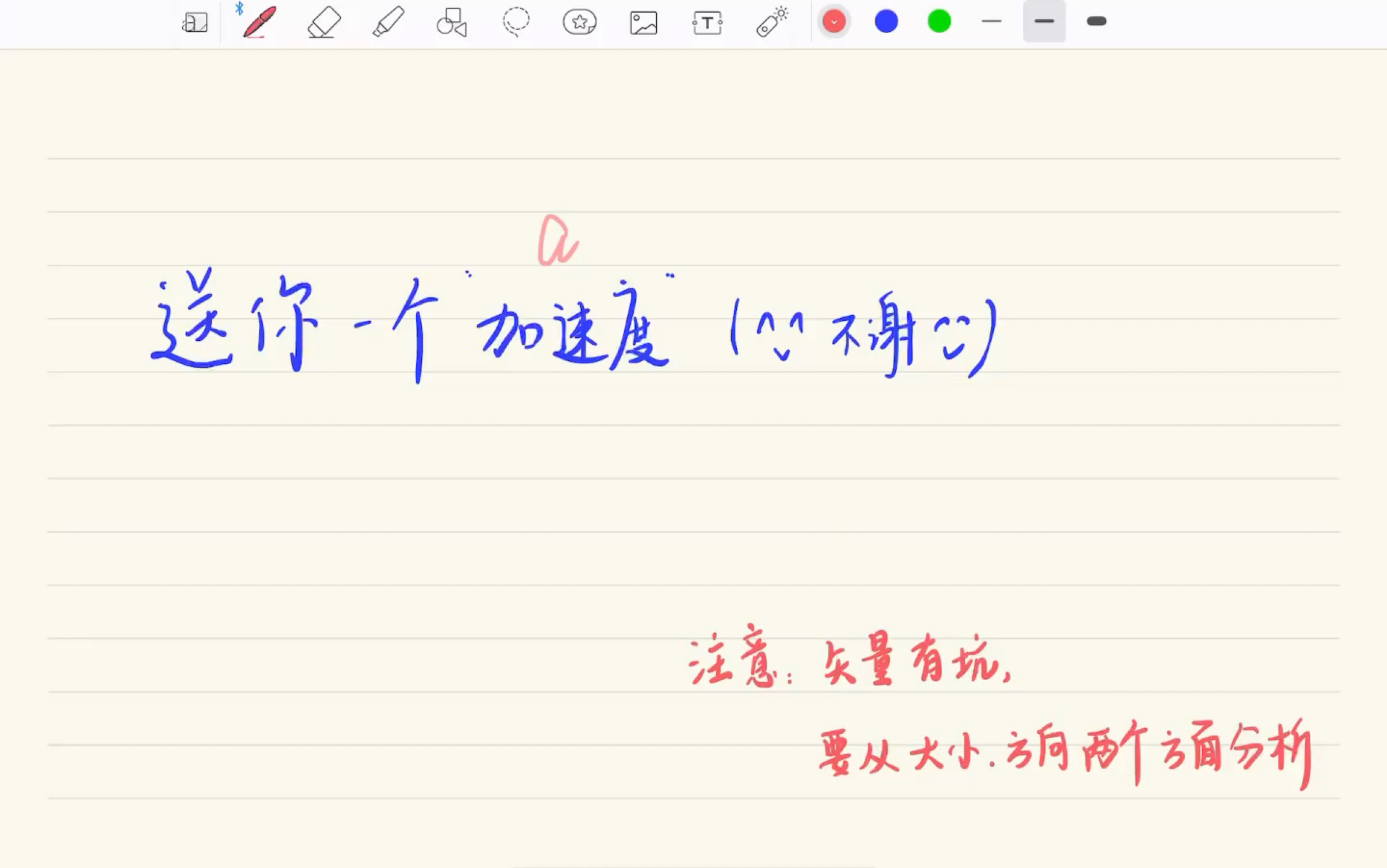The image size is (1387, 868).
Task: Click the handwritten pink letter a
Action: (x=558, y=240)
